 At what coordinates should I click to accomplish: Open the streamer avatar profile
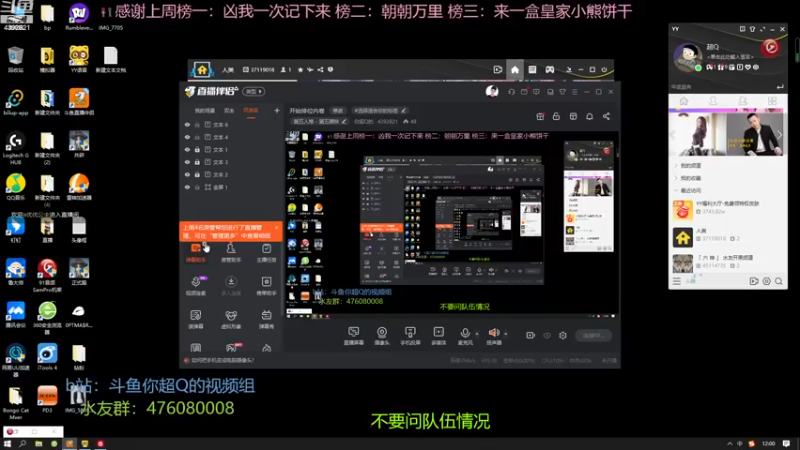point(492,91)
